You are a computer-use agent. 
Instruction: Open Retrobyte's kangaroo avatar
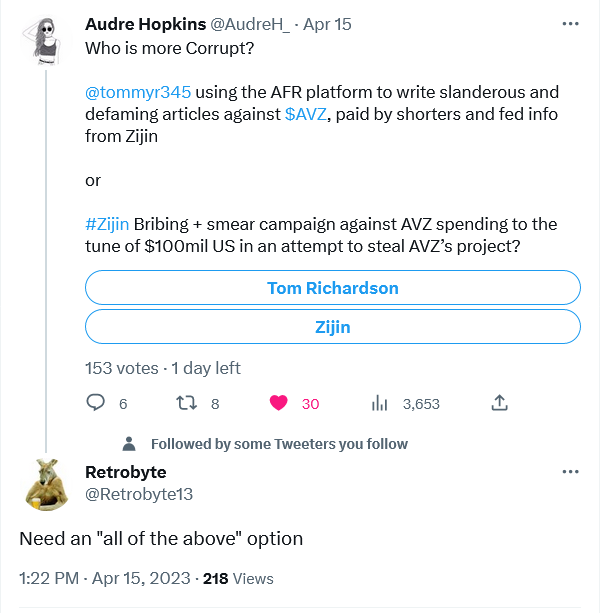46,484
